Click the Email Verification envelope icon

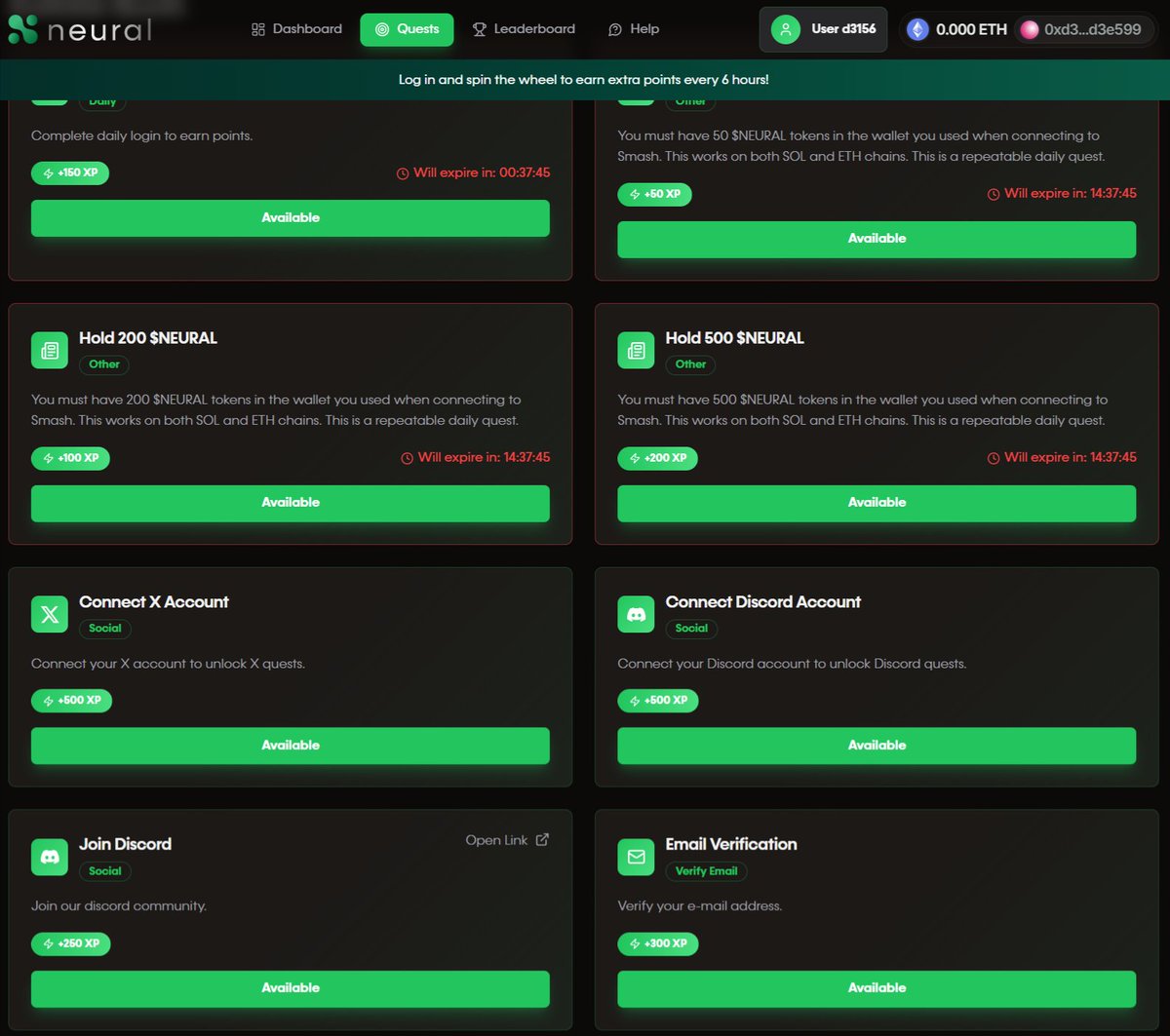click(x=636, y=857)
